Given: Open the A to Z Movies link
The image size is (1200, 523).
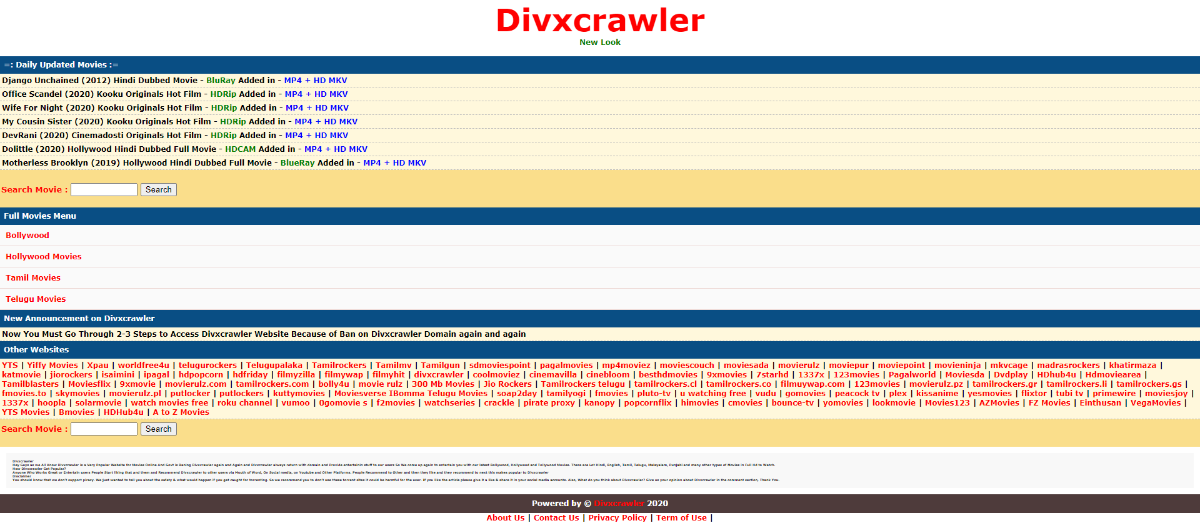Looking at the screenshot, I should point(181,412).
